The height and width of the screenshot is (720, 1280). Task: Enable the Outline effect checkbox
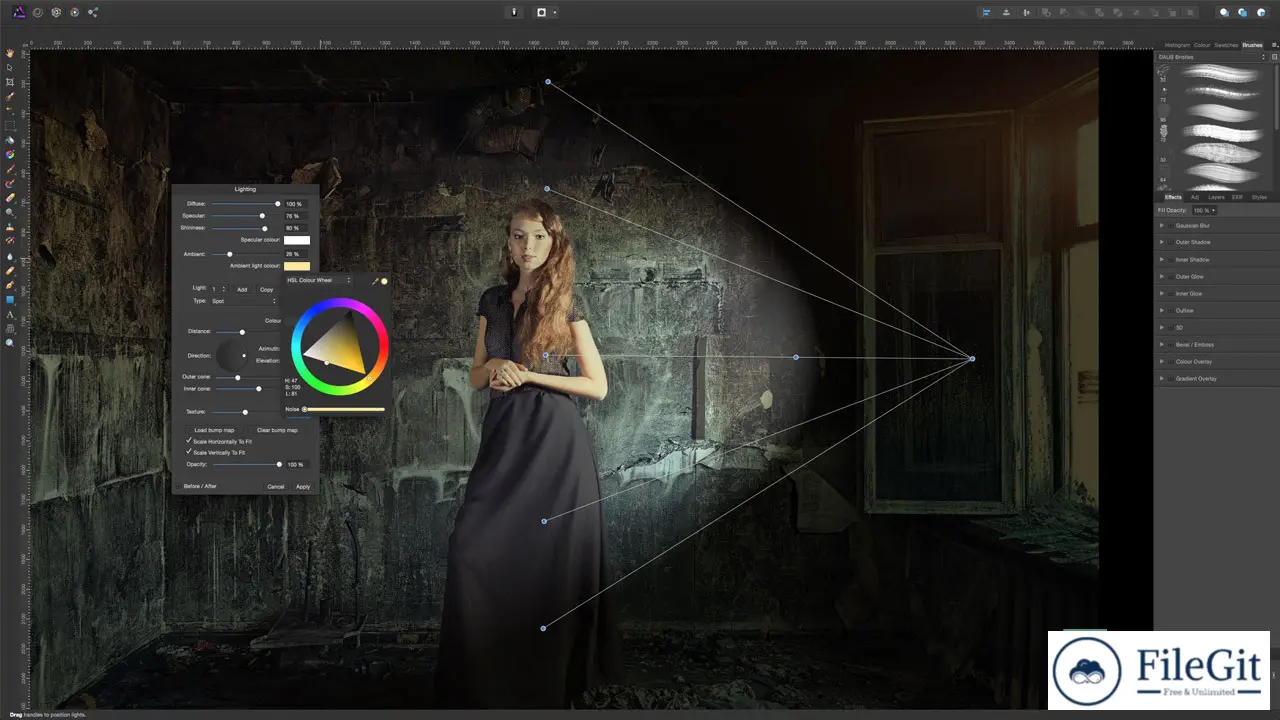pyautogui.click(x=1170, y=310)
